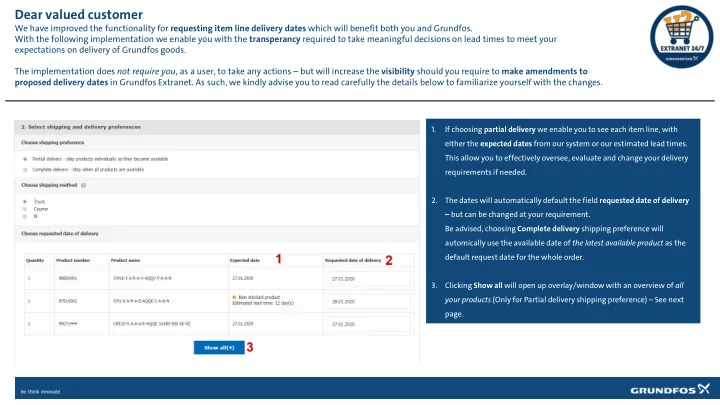The height and width of the screenshot is (405, 720).
Task: Click the orange non-stocked product indicator dot
Action: [x=234, y=298]
